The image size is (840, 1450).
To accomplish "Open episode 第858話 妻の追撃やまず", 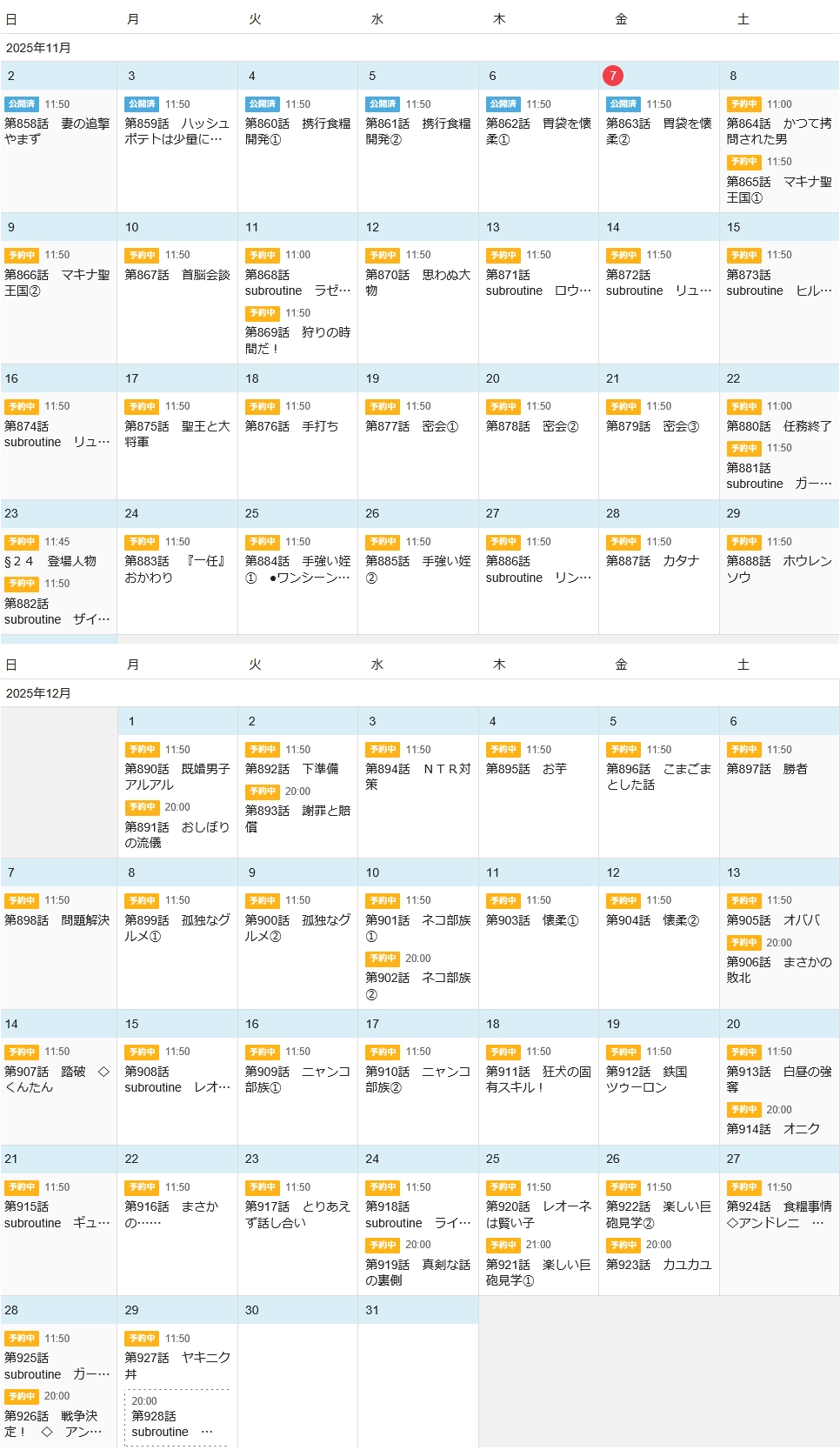I will (x=57, y=131).
